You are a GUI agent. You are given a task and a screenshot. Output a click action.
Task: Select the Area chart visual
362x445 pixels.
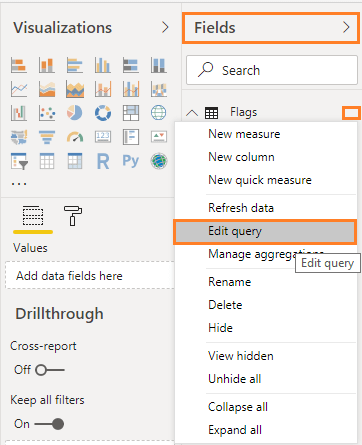(x=47, y=89)
